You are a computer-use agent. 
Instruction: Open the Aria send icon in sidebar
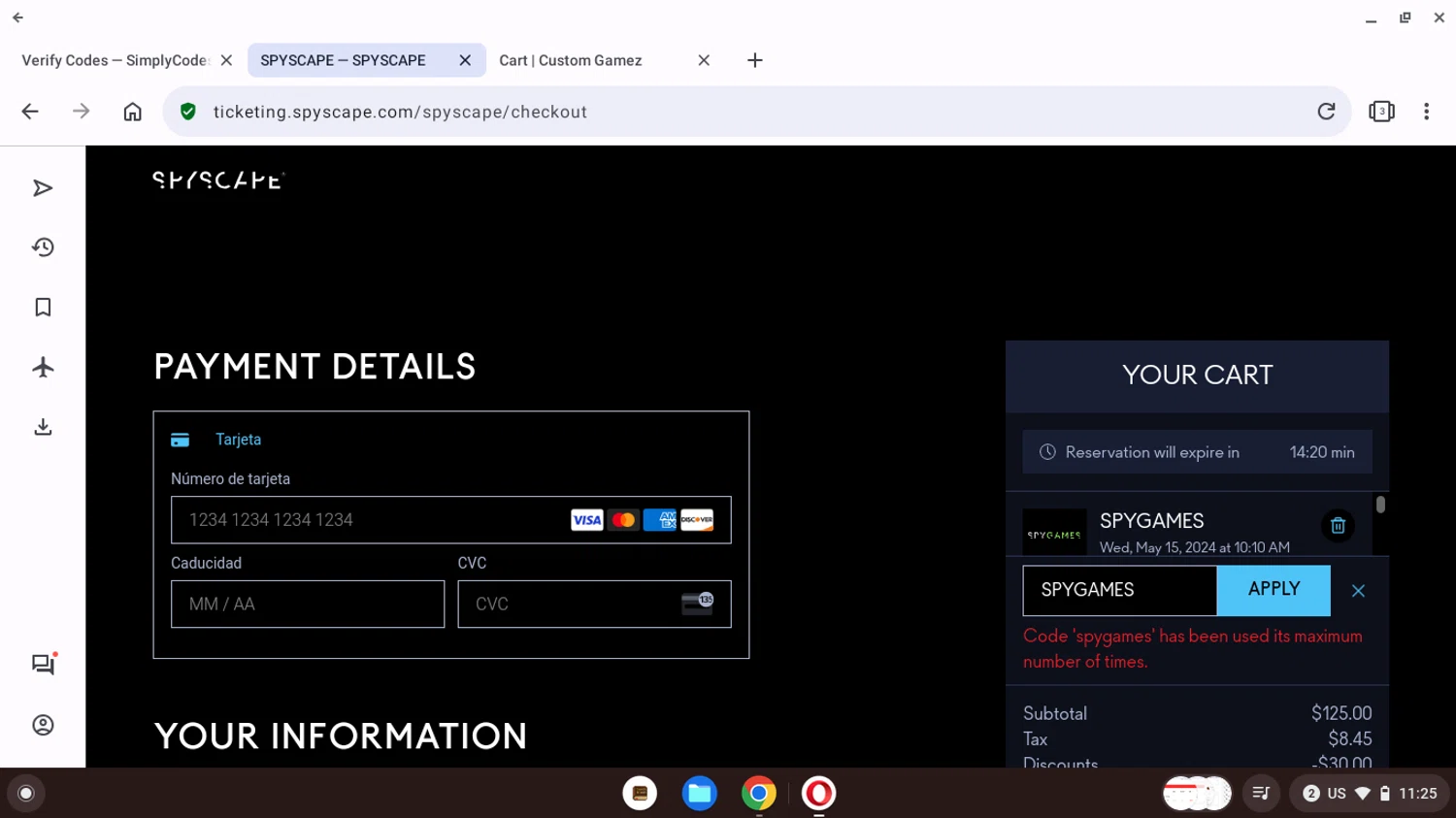43,188
